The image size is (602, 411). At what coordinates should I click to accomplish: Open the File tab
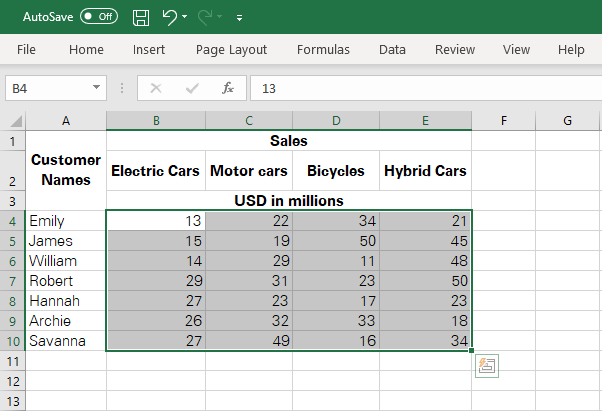26,50
